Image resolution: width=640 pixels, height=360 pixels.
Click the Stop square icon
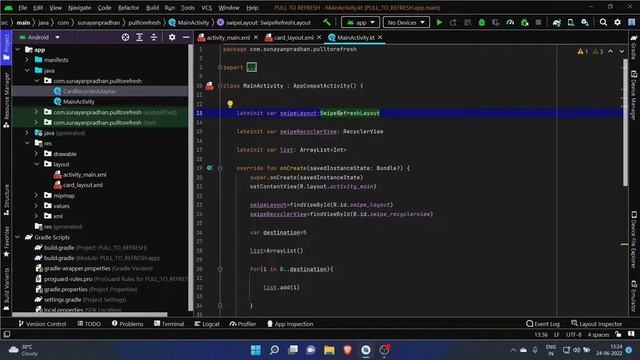coord(538,22)
